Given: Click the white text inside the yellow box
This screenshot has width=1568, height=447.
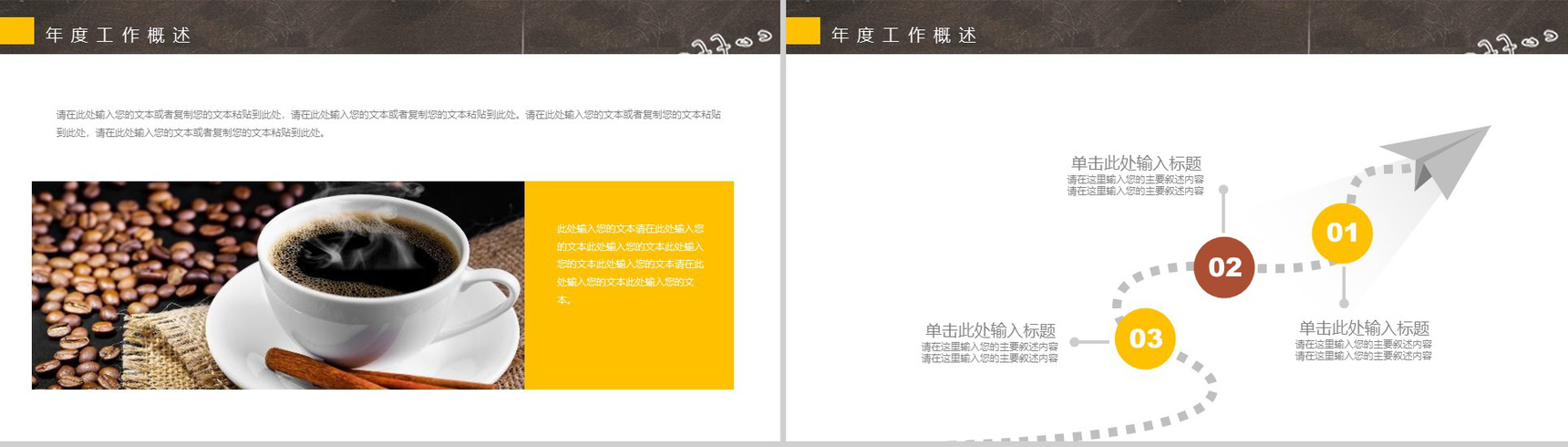Looking at the screenshot, I should pyautogui.click(x=630, y=264).
